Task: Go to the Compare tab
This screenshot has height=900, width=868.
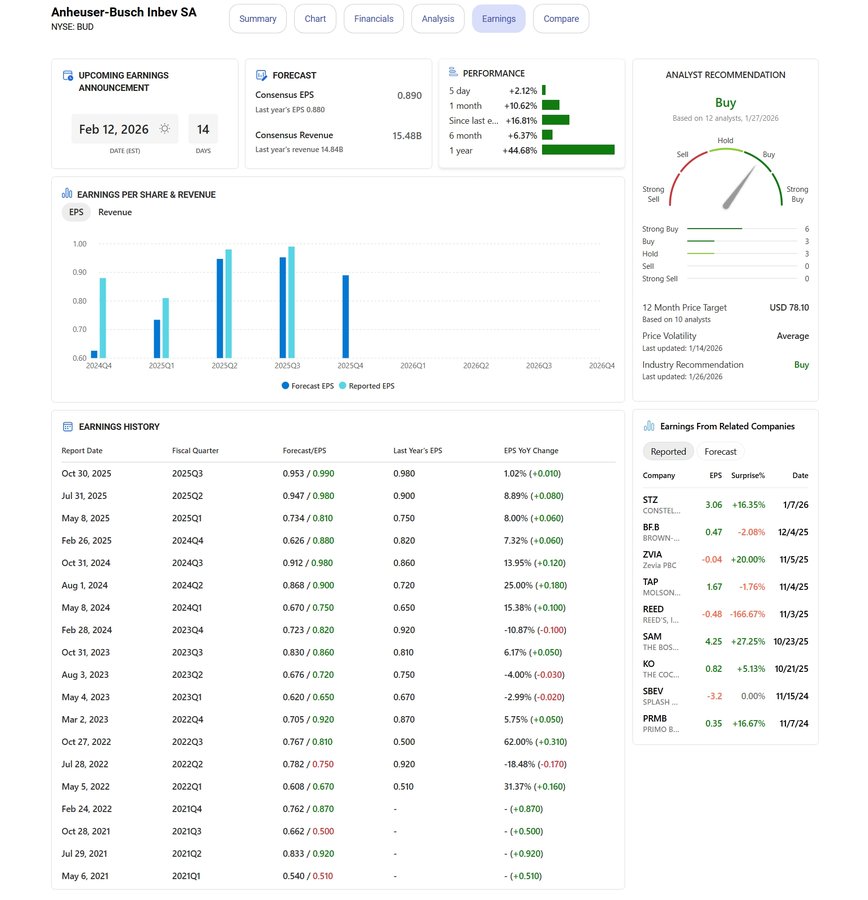Action: point(561,19)
